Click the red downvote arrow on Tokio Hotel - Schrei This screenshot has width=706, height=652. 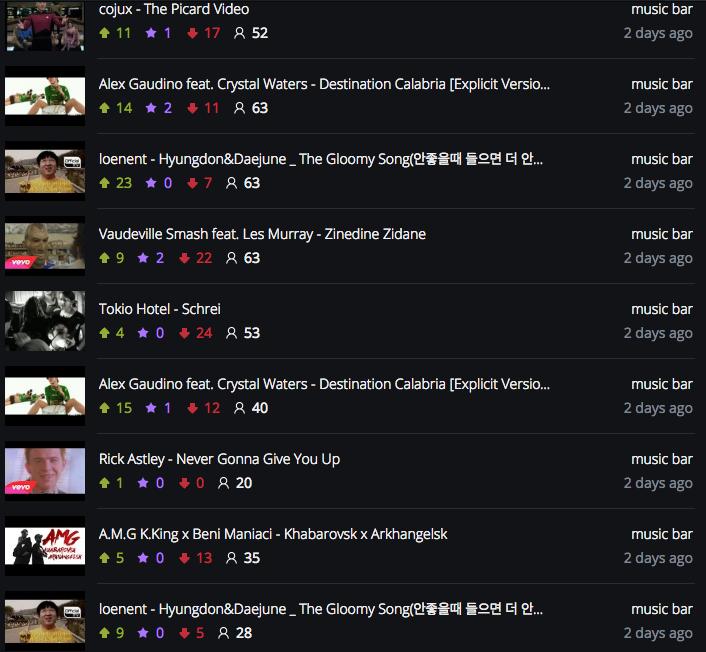pyautogui.click(x=184, y=333)
